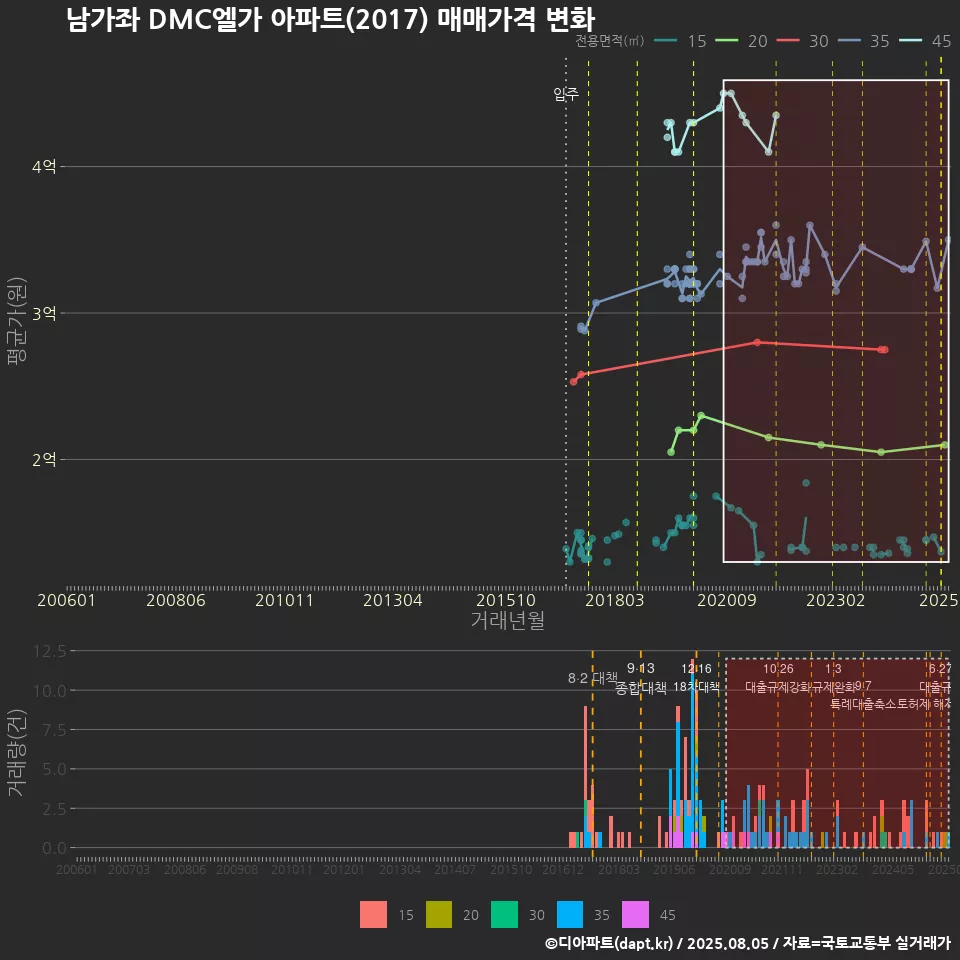
Task: Click '201906' on the volume chart x-axis
Action: [x=674, y=869]
